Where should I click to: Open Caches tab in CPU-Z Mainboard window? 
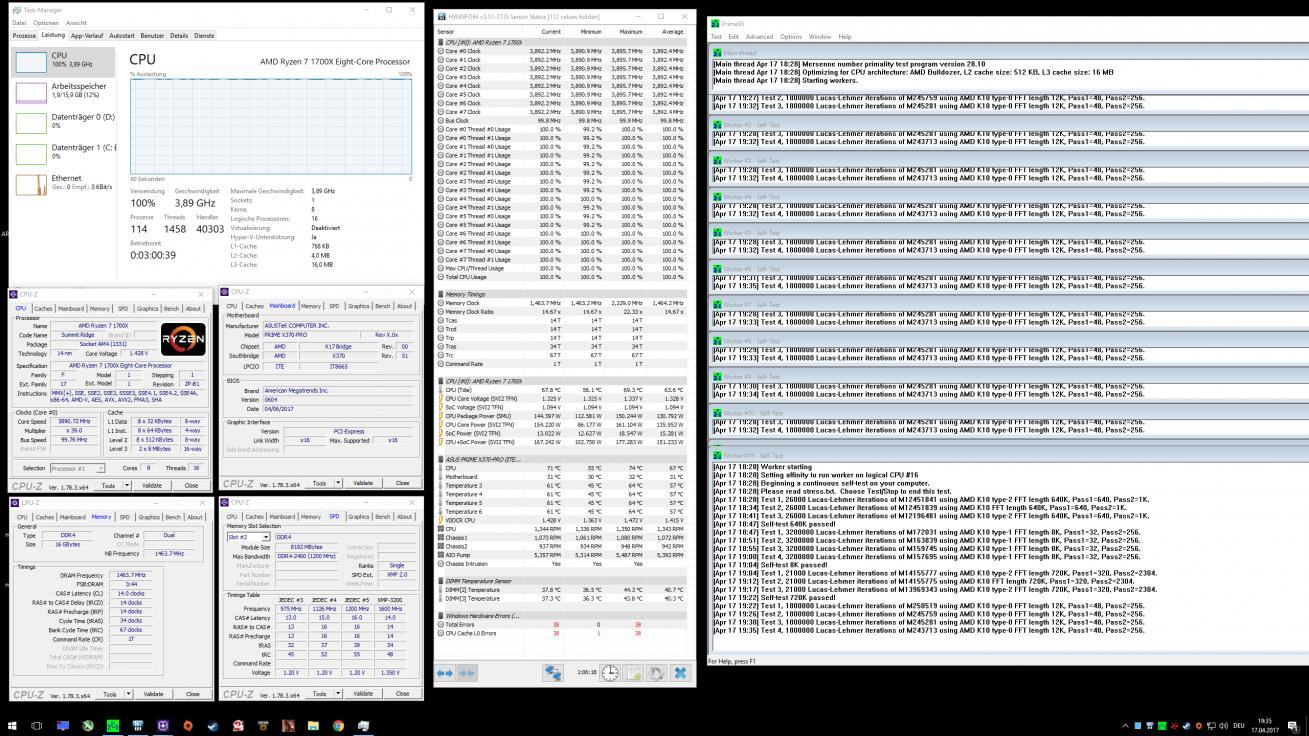tap(254, 306)
